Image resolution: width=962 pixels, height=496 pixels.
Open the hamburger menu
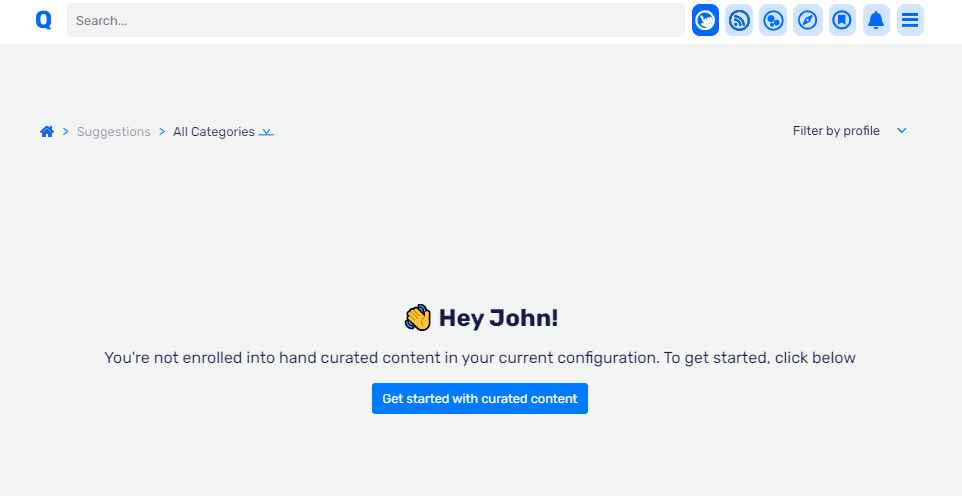click(x=910, y=20)
